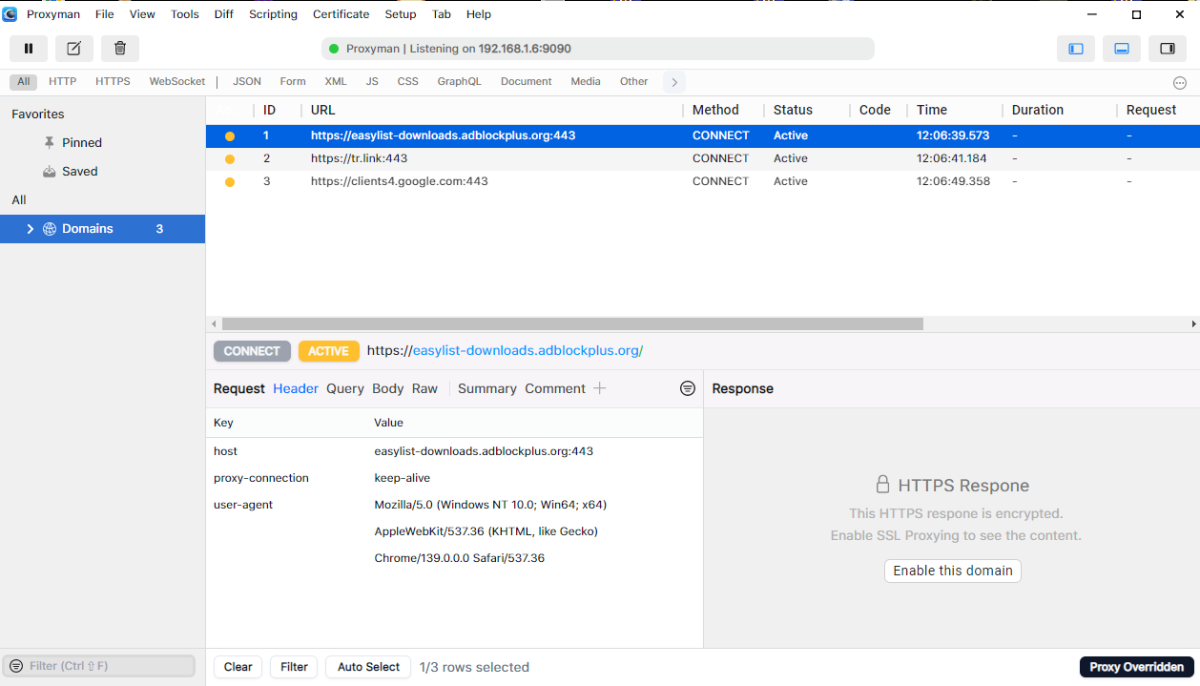This screenshot has width=1200, height=686.
Task: Click the compose new request icon
Action: tap(74, 48)
